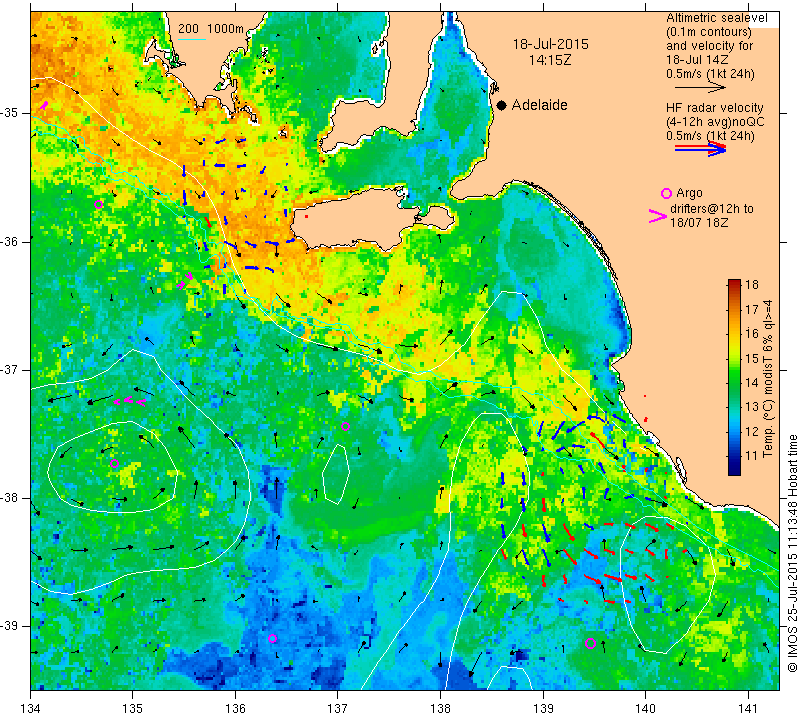800x720 pixels.
Task: Click the 11 value on temperature scale
Action: (x=752, y=456)
